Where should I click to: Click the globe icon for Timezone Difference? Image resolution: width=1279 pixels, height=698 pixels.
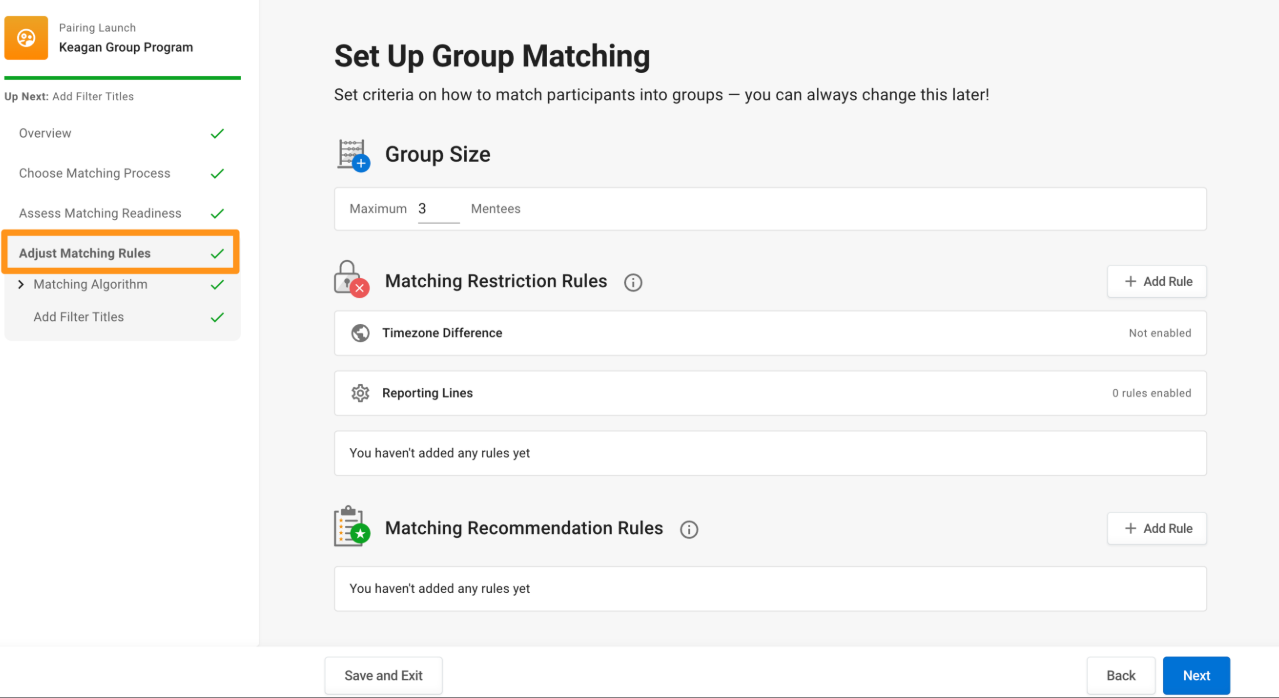(x=361, y=333)
